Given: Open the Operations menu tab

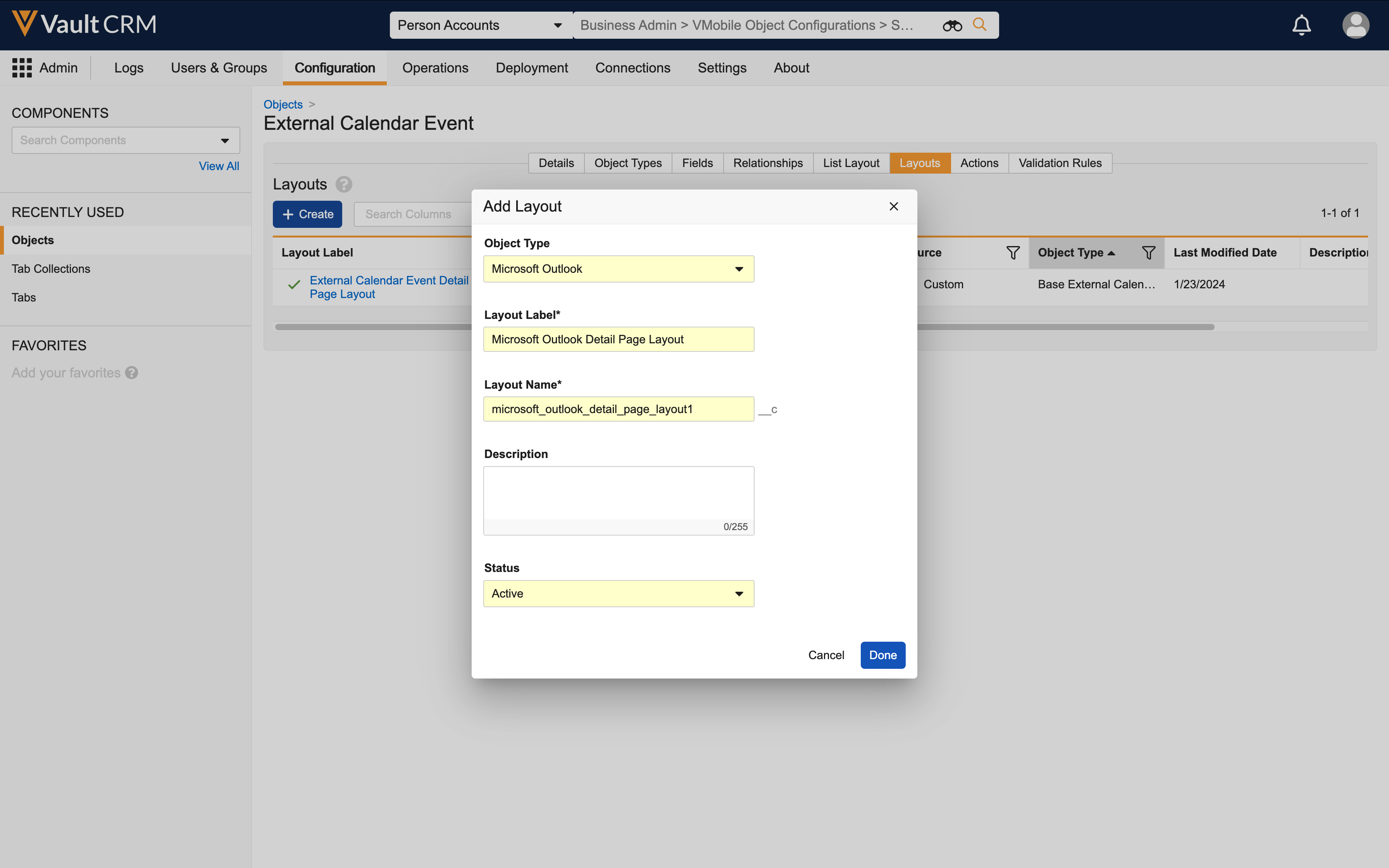Looking at the screenshot, I should point(435,68).
